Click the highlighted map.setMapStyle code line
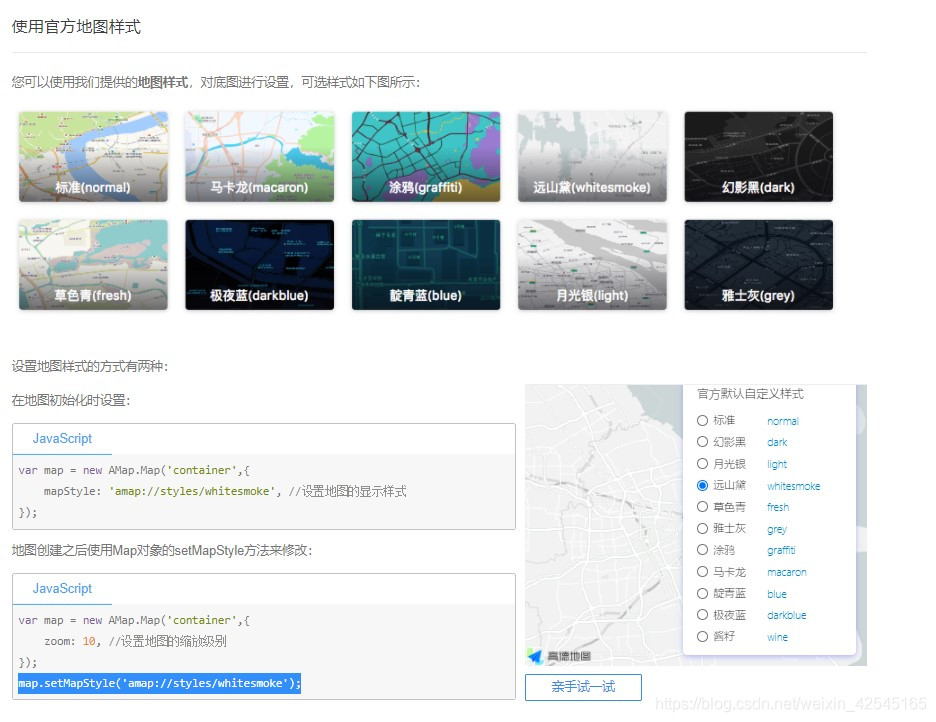936x722 pixels. coord(159,683)
